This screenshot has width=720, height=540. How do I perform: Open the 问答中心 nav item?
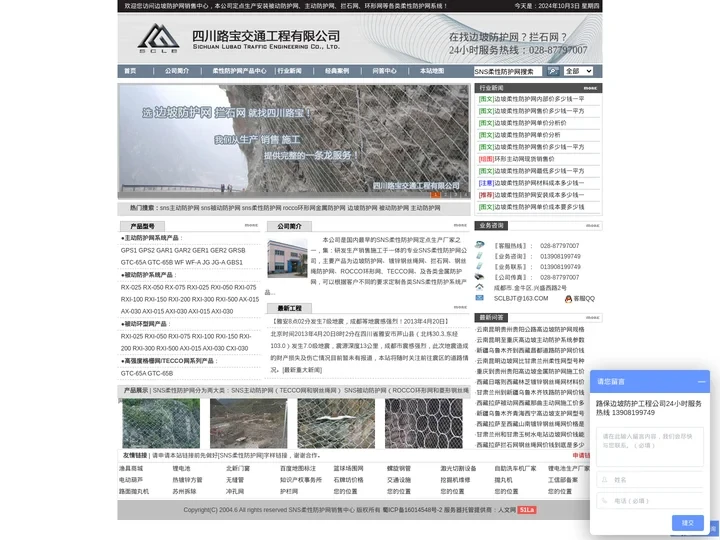point(384,71)
